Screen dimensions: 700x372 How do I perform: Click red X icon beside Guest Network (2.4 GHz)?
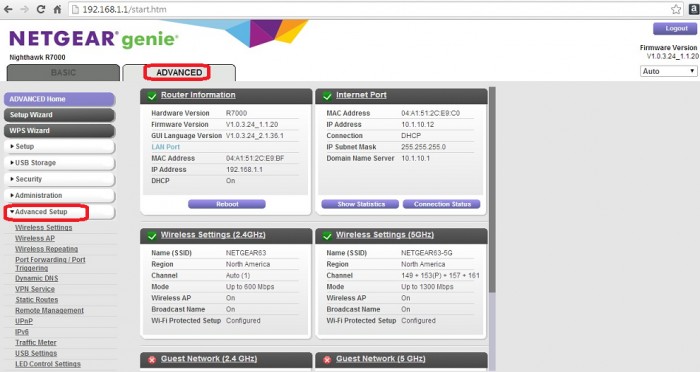click(152, 359)
